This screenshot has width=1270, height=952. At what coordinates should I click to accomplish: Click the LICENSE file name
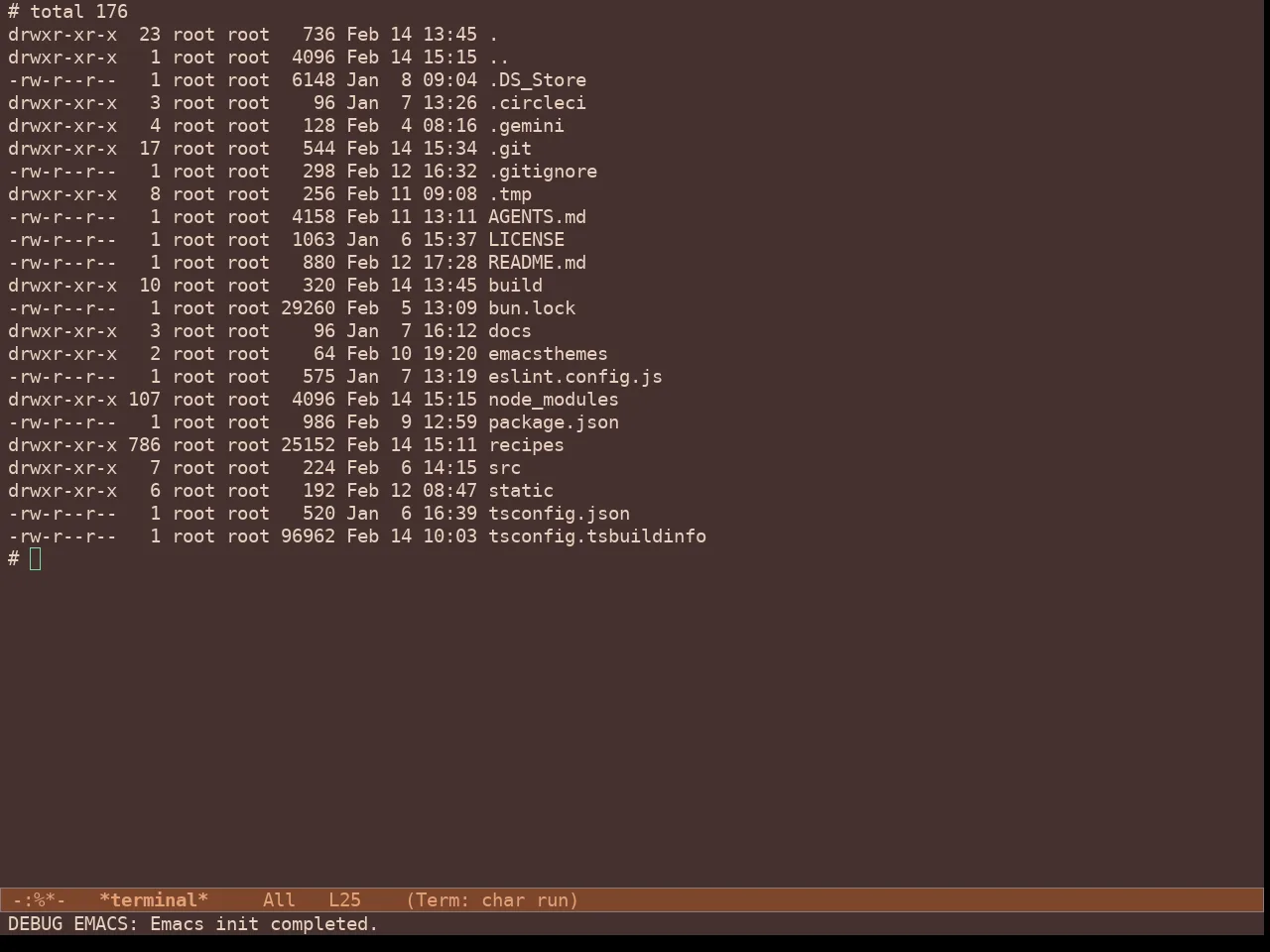pyautogui.click(x=526, y=240)
